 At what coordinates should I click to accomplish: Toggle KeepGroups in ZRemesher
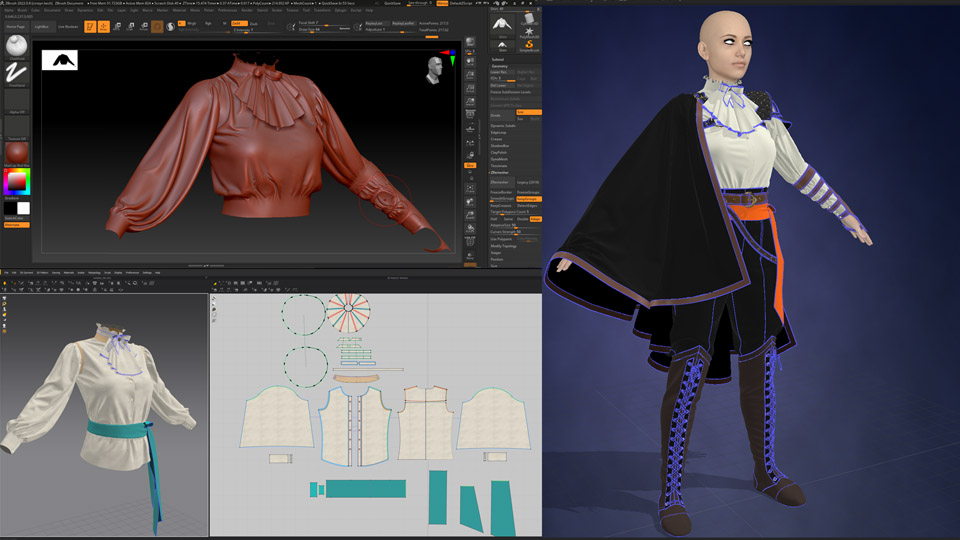[529, 199]
